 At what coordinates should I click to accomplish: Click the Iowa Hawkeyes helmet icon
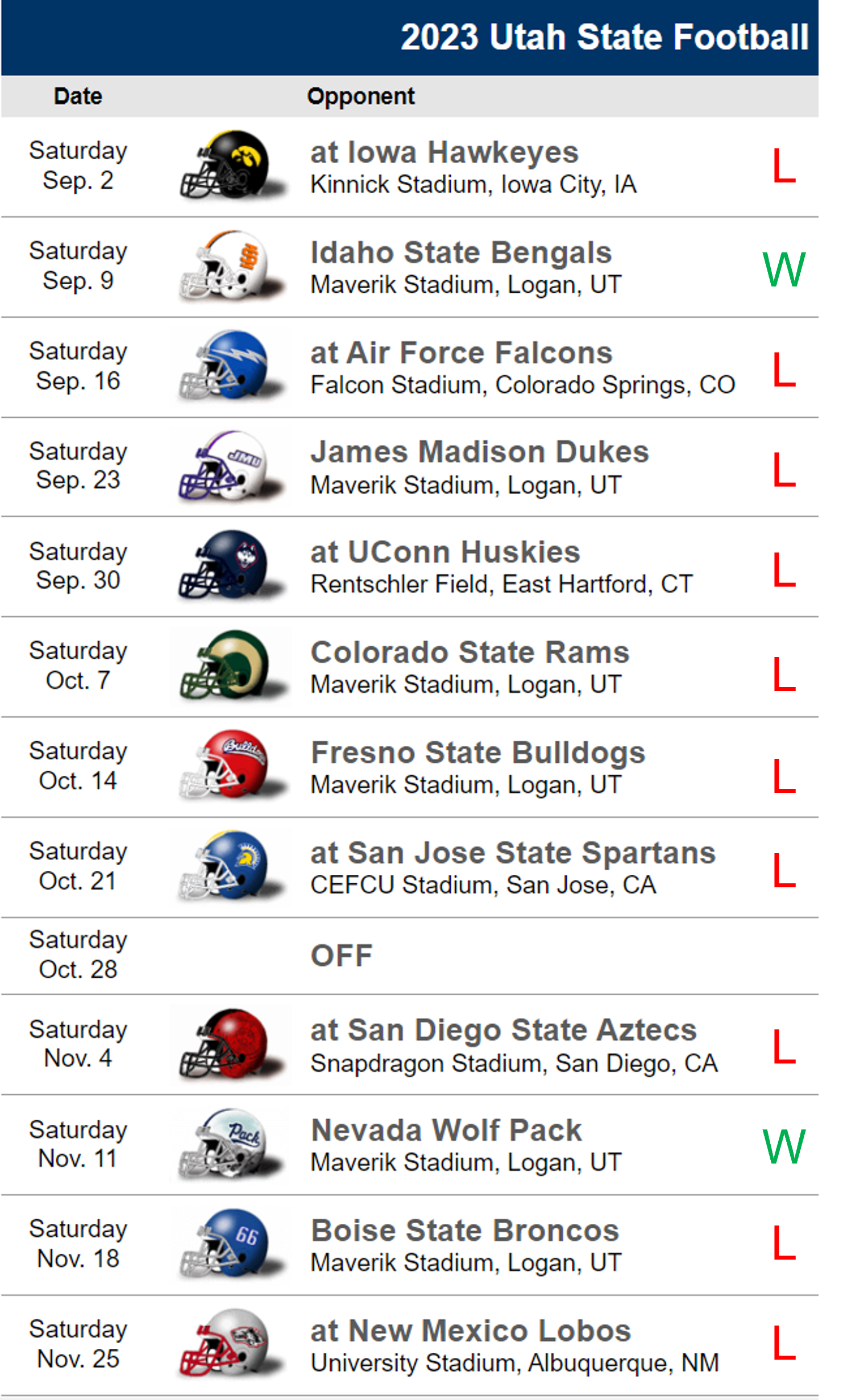[x=231, y=166]
